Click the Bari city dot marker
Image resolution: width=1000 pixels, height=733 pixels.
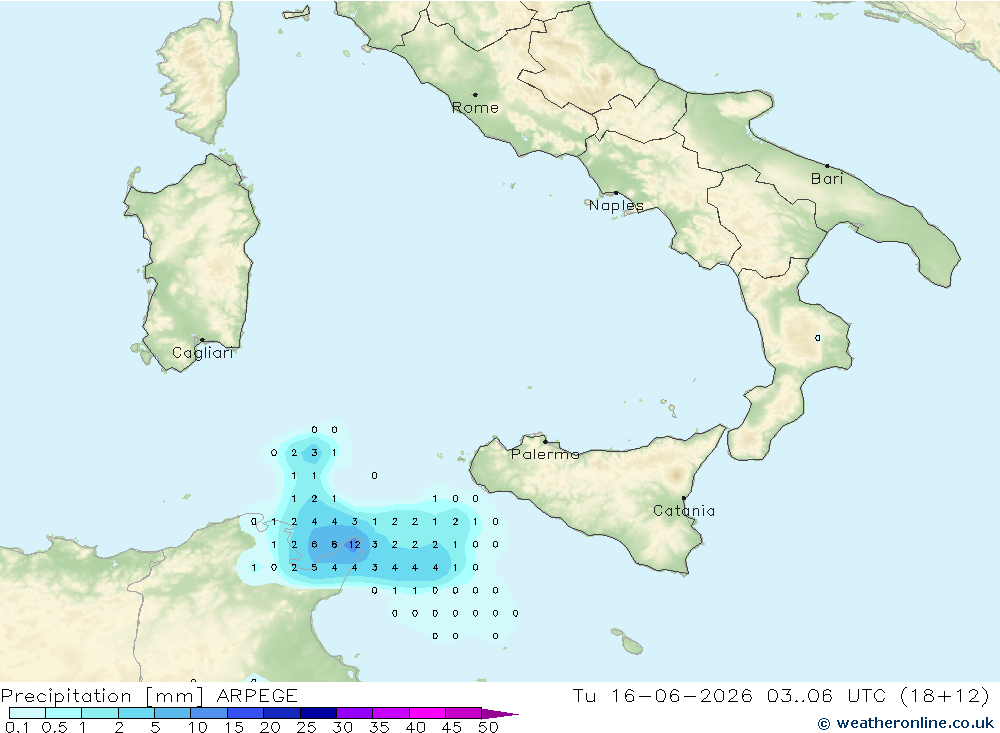point(827,166)
